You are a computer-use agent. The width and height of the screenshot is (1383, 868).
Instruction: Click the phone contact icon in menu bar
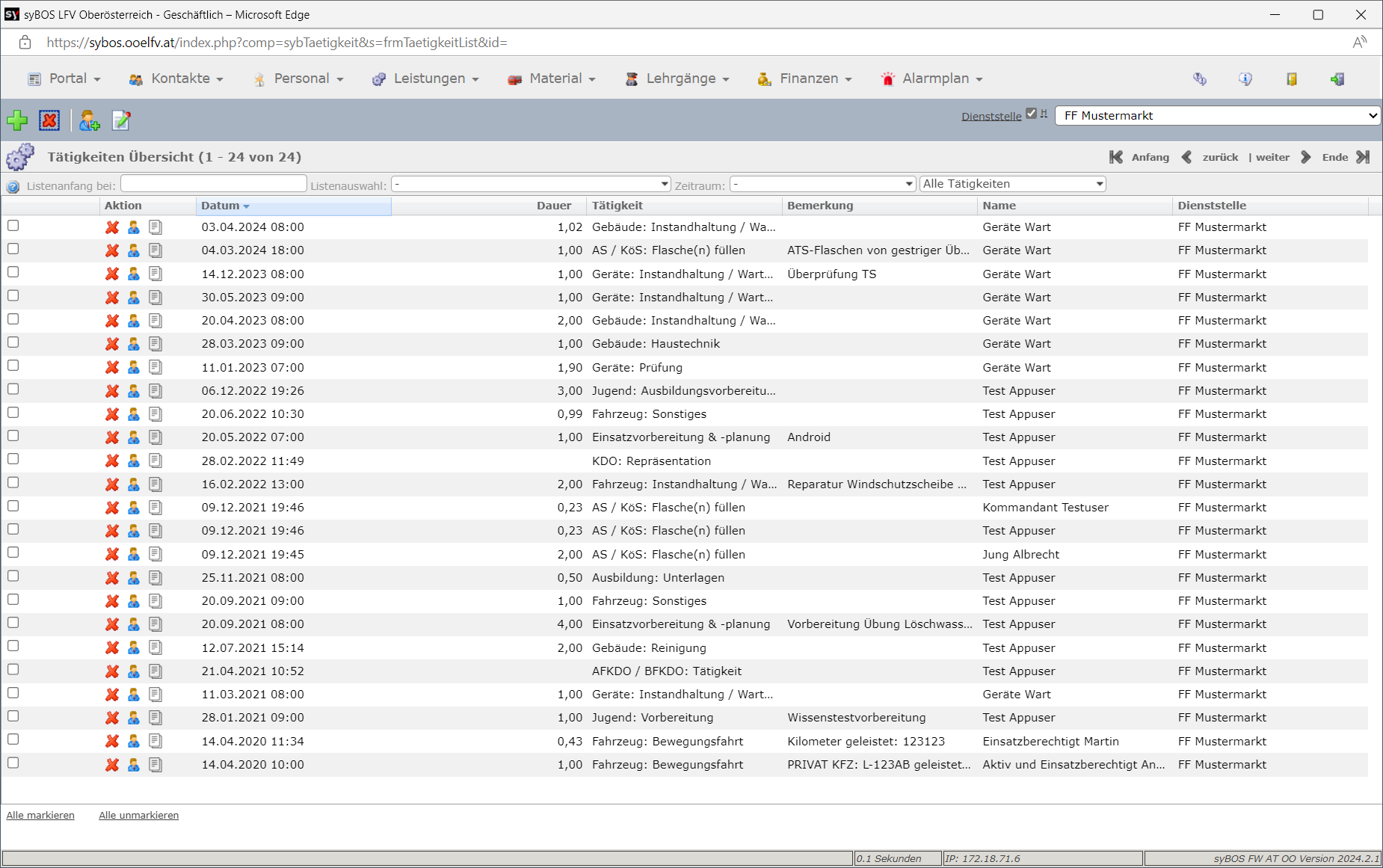point(1200,79)
